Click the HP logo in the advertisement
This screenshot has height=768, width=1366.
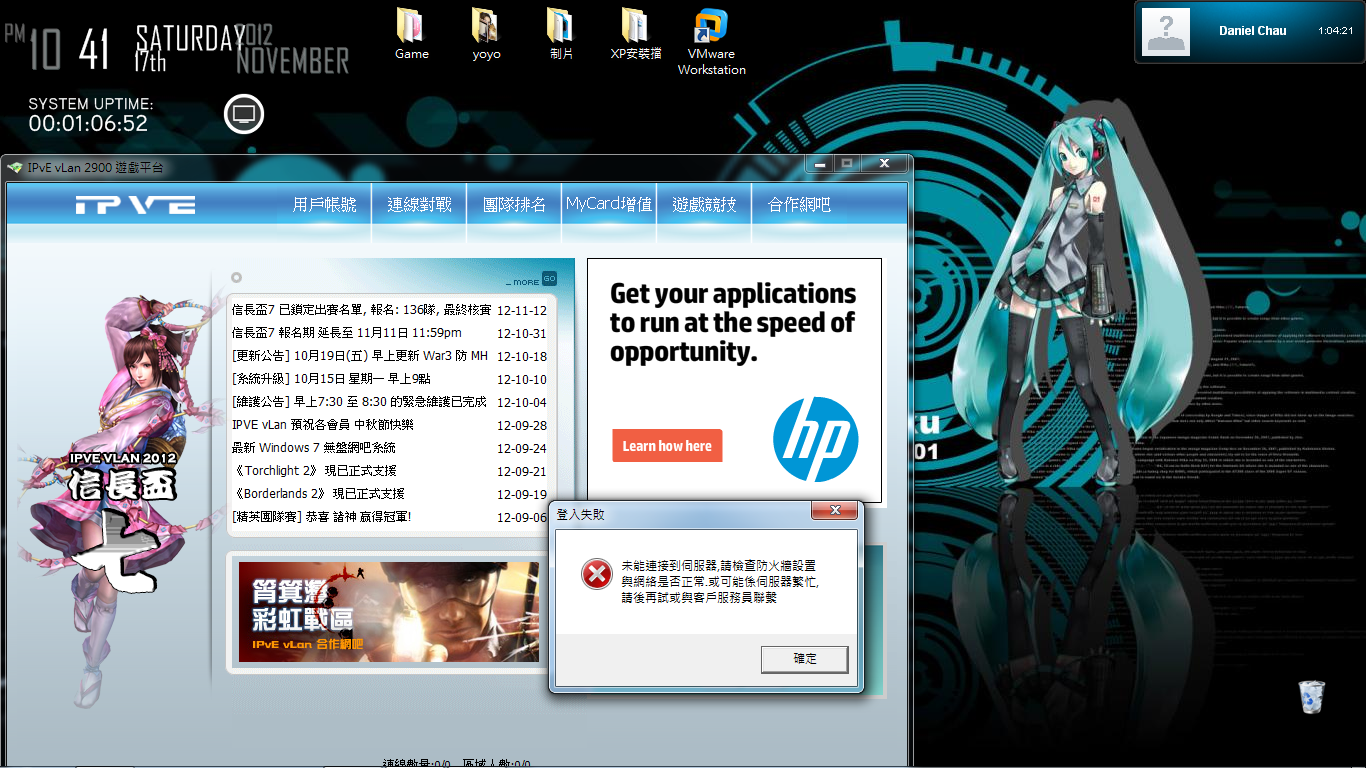(x=815, y=439)
